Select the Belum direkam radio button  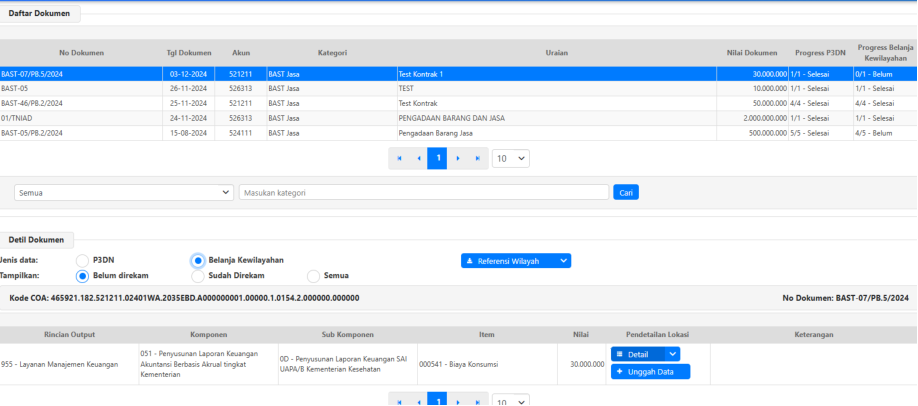(83, 276)
